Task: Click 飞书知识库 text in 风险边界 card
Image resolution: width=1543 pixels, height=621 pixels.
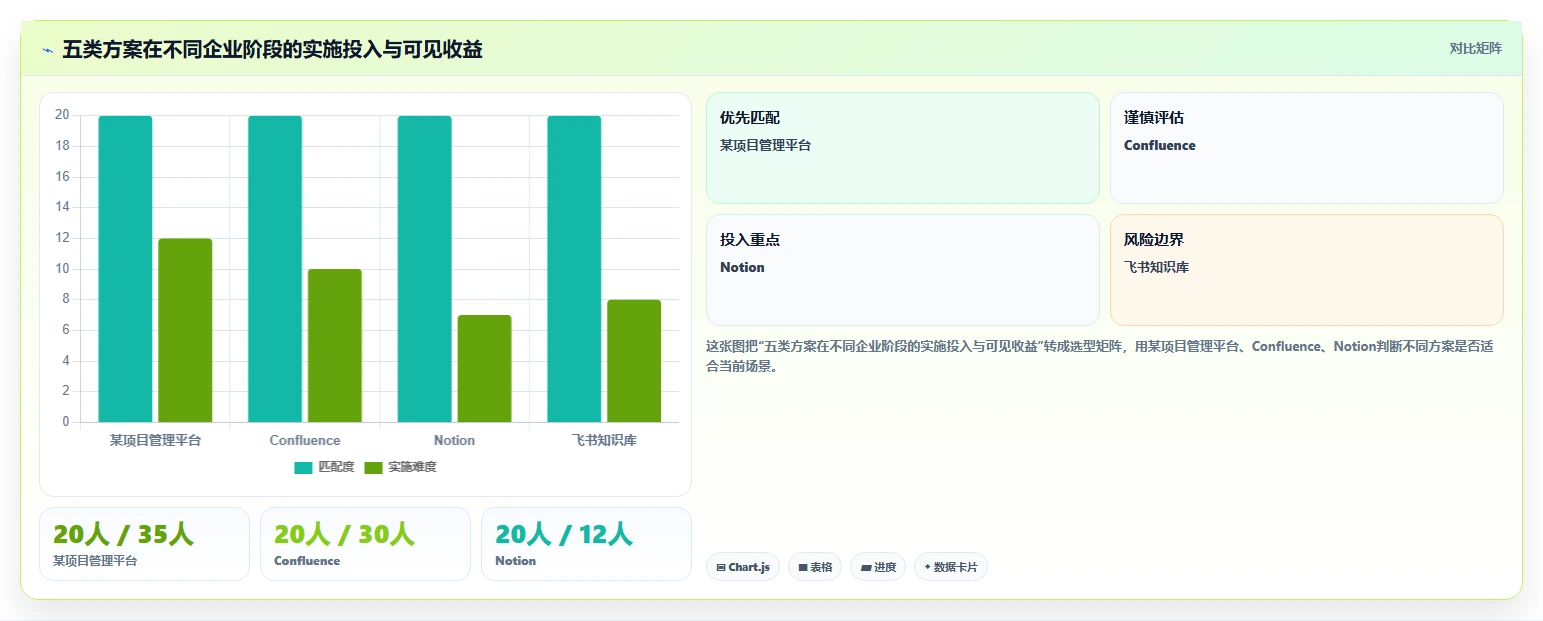Action: [x=1156, y=267]
